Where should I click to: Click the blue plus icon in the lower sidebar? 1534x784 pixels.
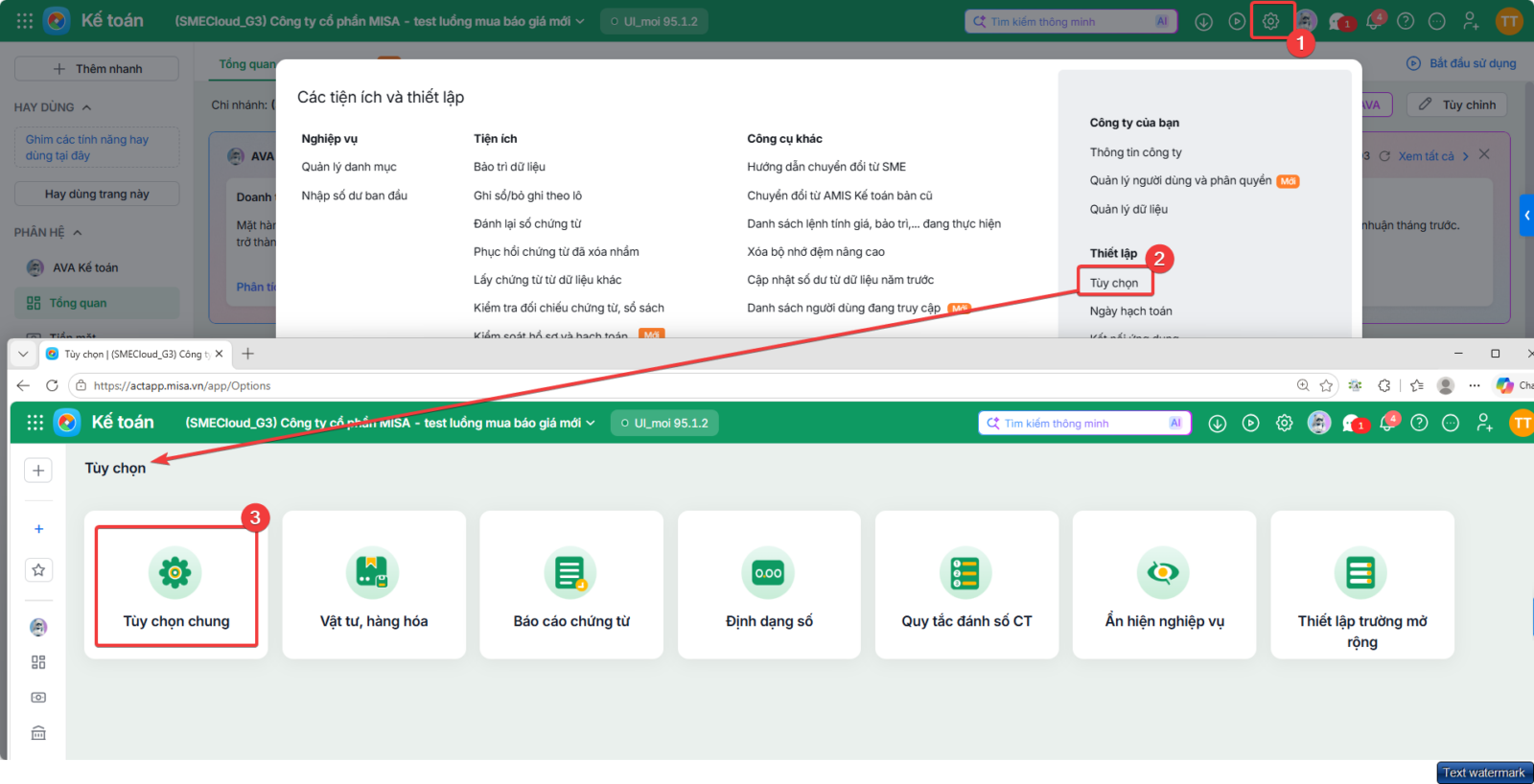tap(38, 529)
